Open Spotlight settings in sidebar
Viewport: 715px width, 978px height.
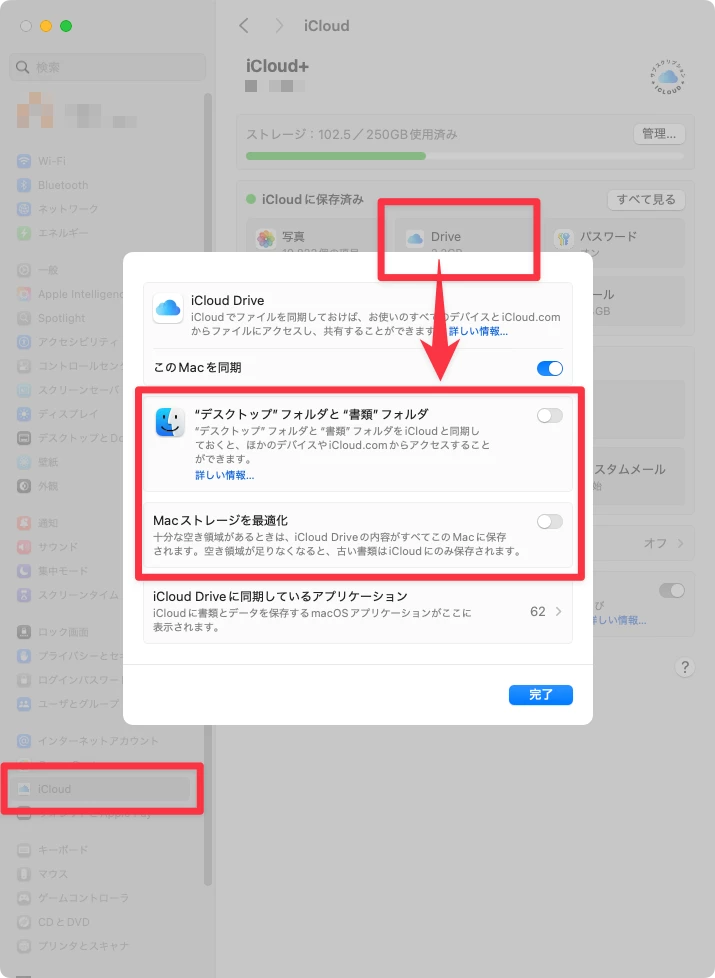point(51,318)
